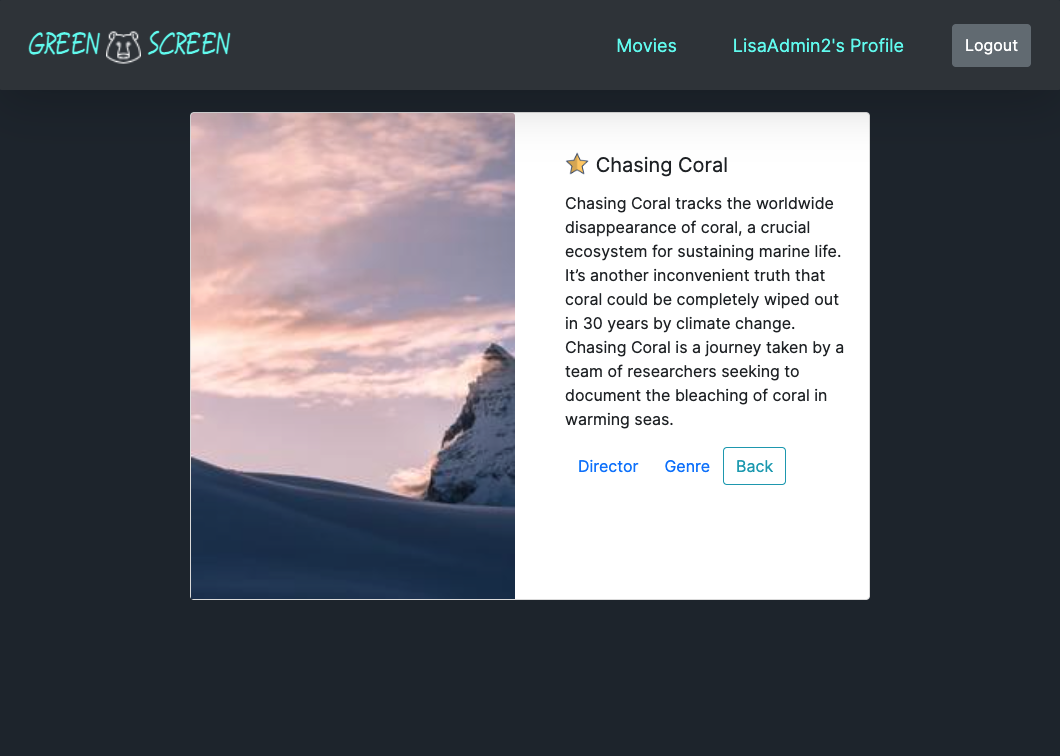Click the Logout button

(991, 45)
